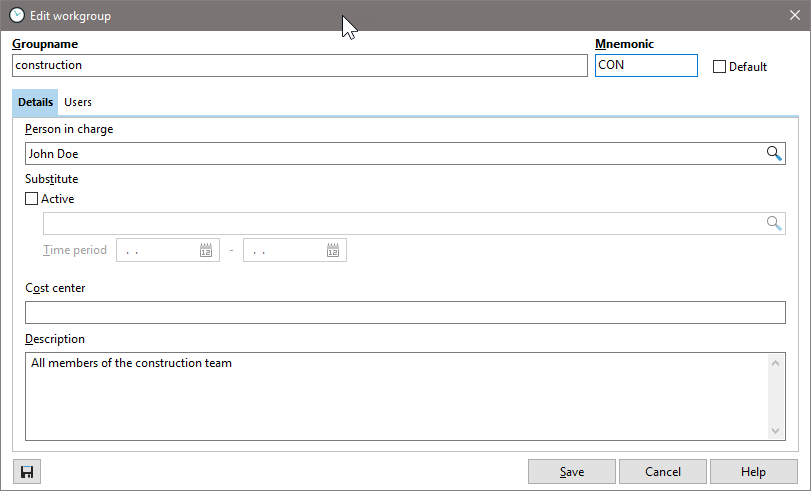Screen dimensions: 811x491
Task: Open the end date calendar picker
Action: coord(333,250)
